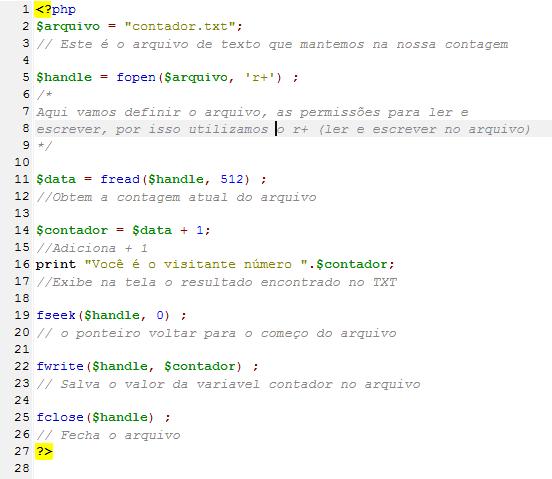
Task: Click the print keyword on line 16
Action: pos(56,264)
